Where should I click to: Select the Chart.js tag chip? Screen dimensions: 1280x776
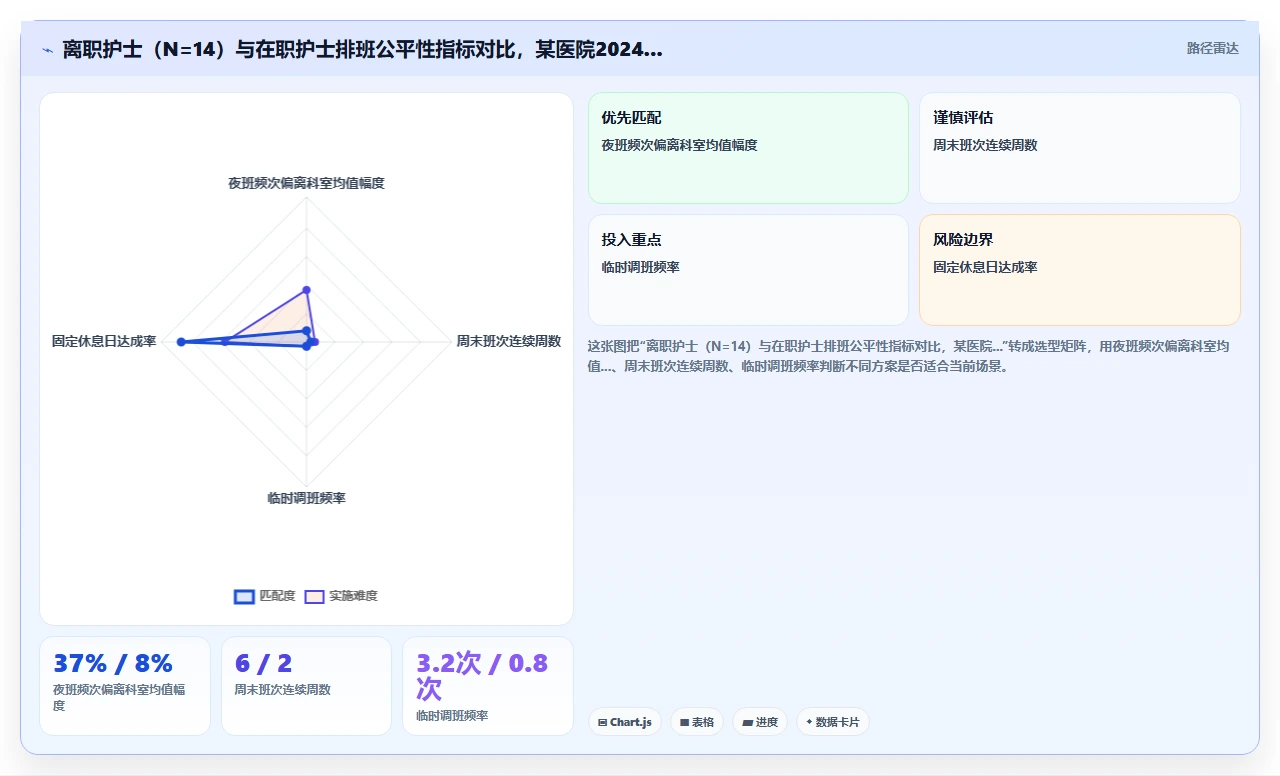coord(625,722)
